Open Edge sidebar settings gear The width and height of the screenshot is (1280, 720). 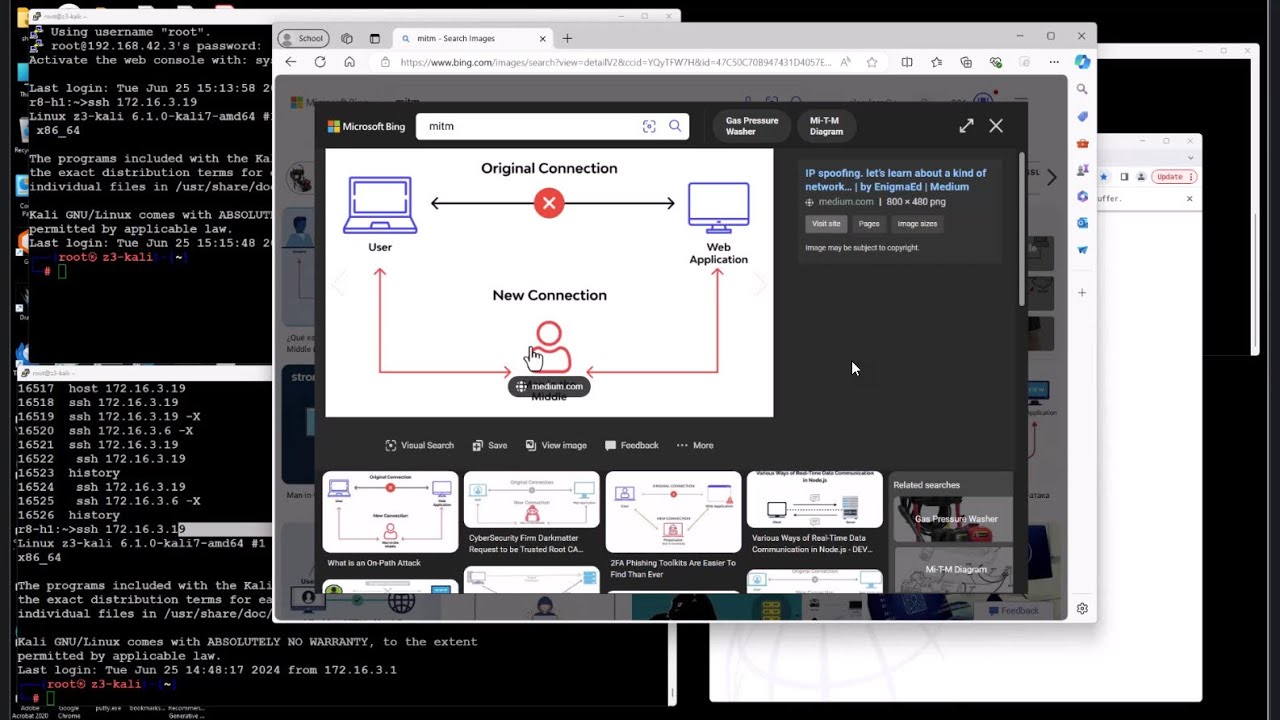pos(1082,608)
